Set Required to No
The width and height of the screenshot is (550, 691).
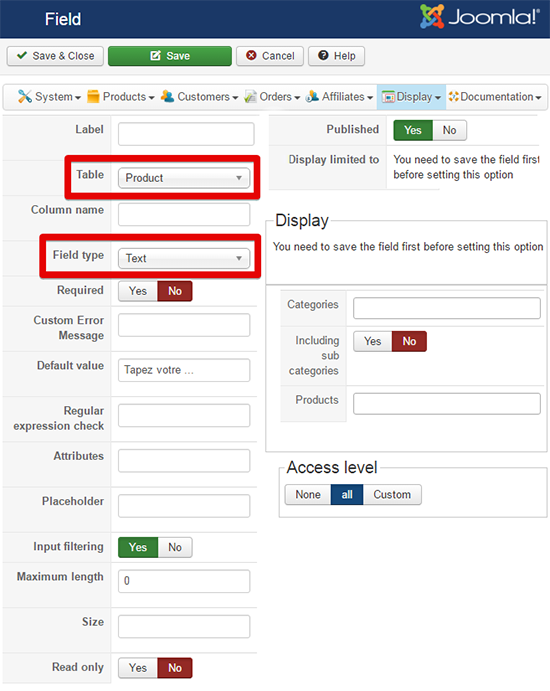coord(175,291)
